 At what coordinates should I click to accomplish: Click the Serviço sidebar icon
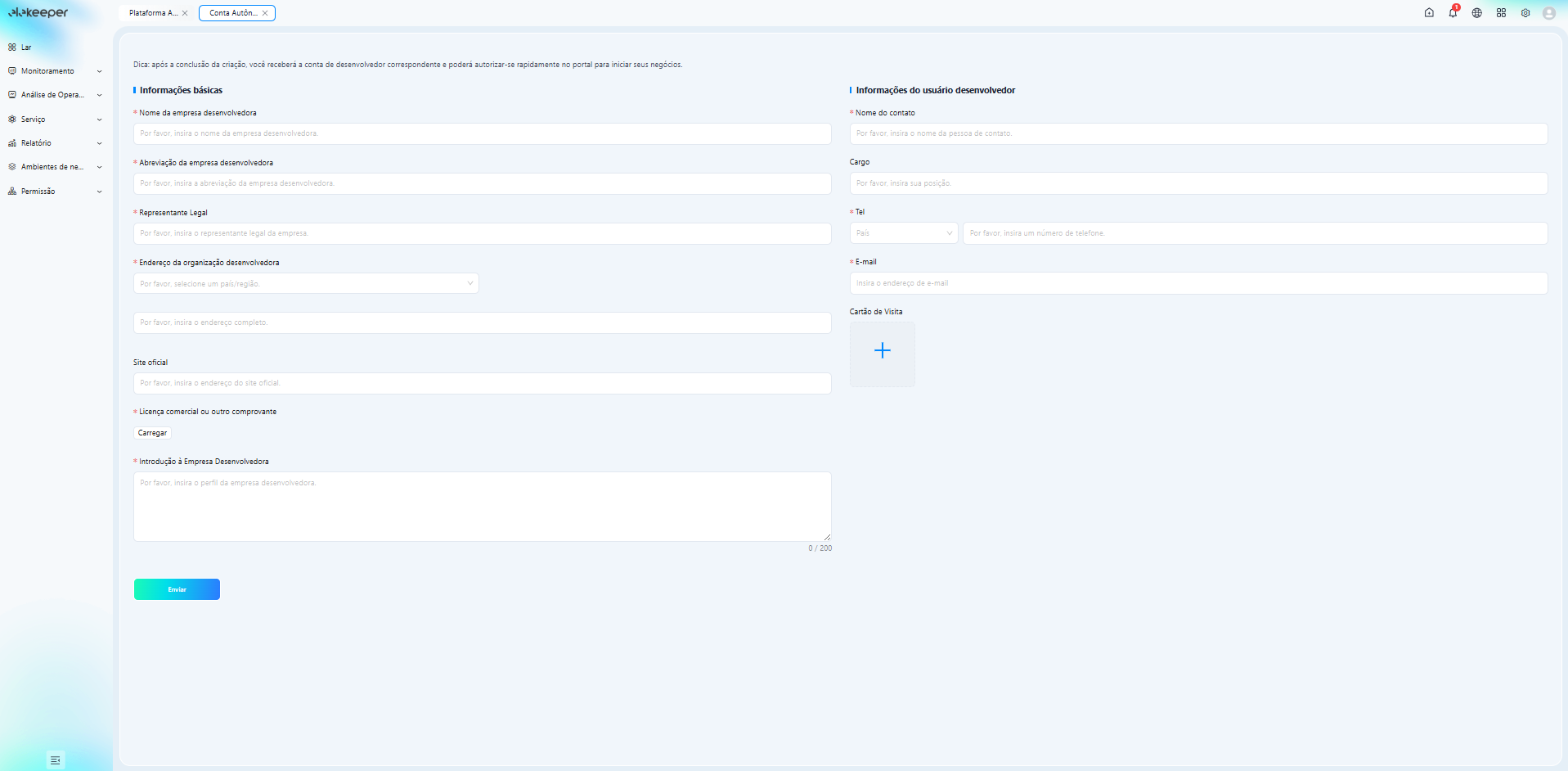click(11, 119)
